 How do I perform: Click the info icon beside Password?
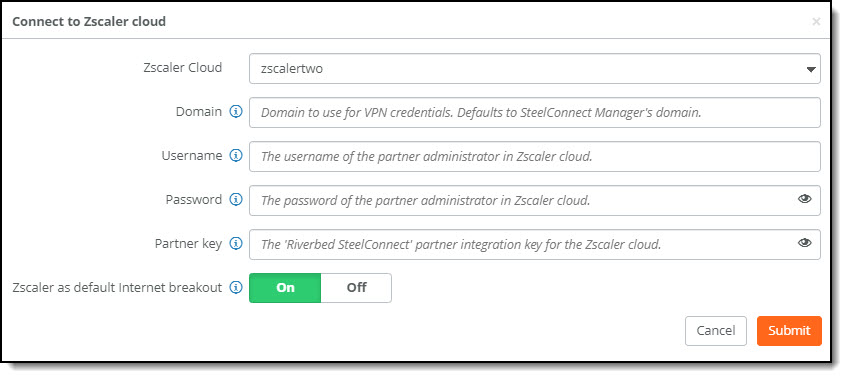click(236, 200)
